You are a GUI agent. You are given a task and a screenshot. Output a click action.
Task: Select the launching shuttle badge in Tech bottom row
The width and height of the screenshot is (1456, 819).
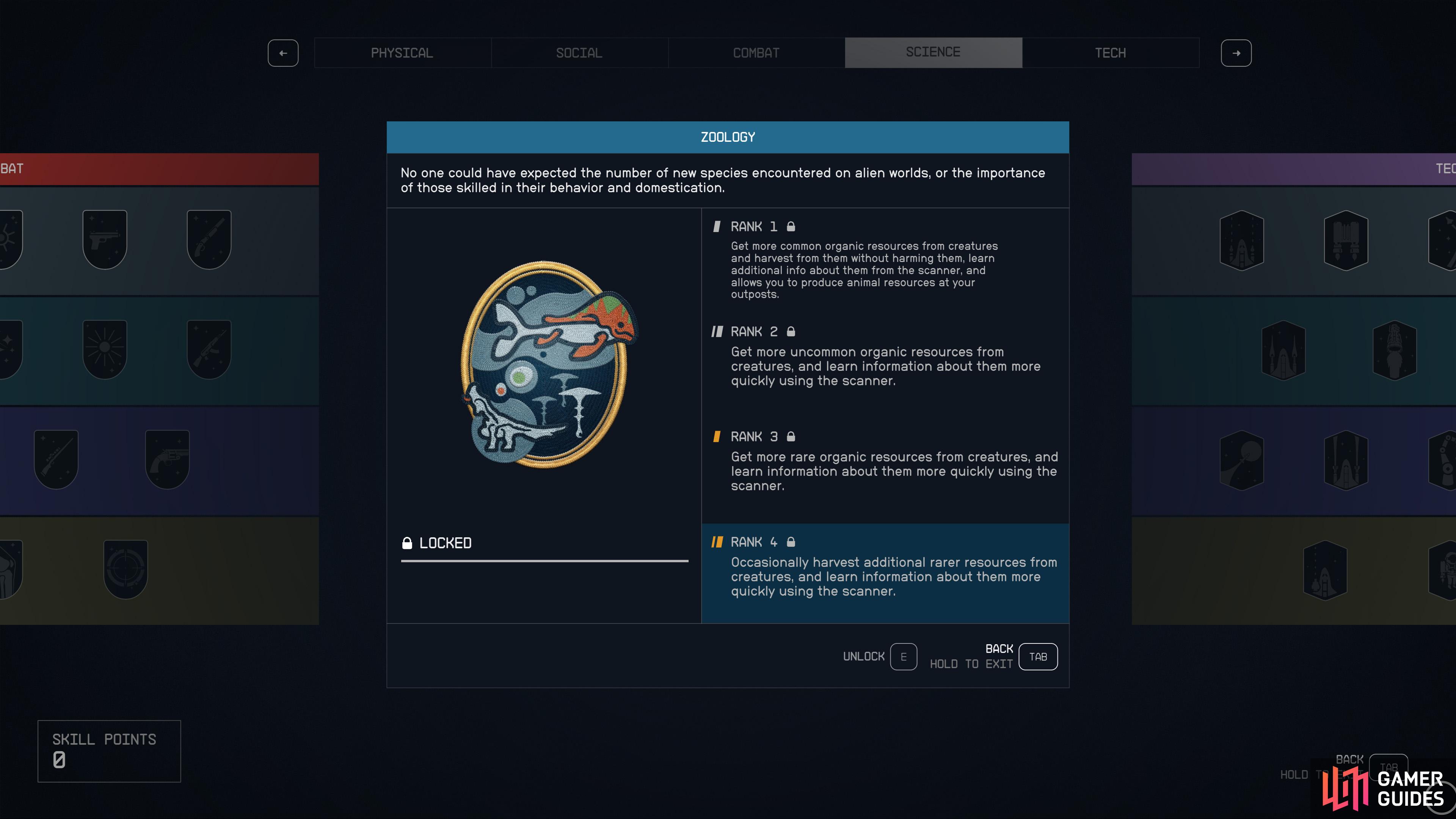tap(1325, 570)
